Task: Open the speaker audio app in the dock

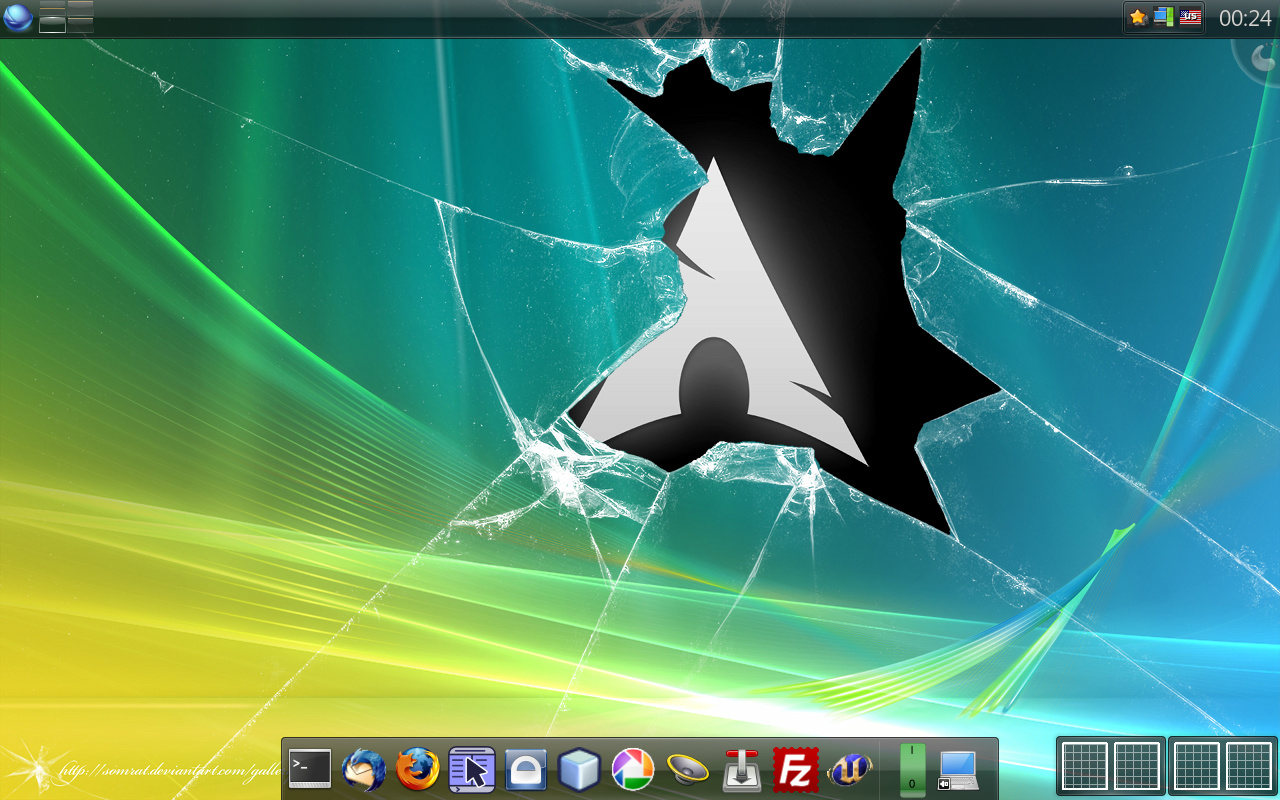Action: tap(687, 770)
